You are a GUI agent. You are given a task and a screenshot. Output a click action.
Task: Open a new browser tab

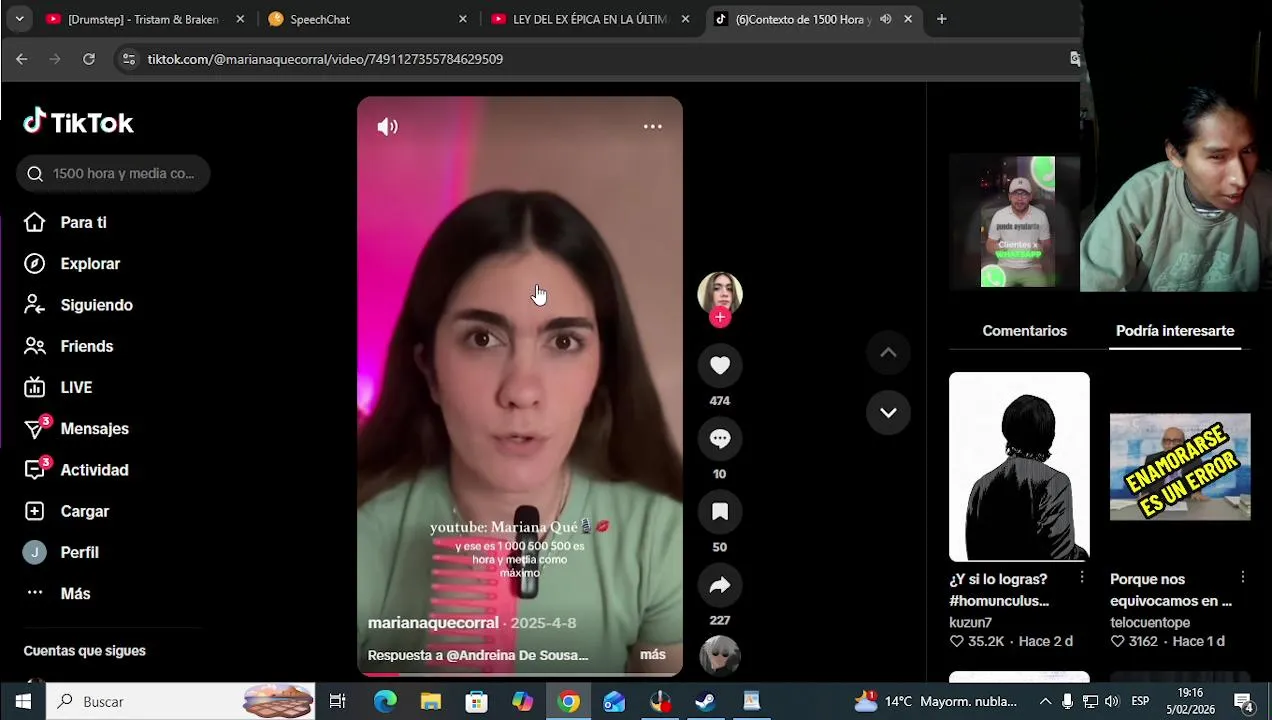(x=941, y=19)
